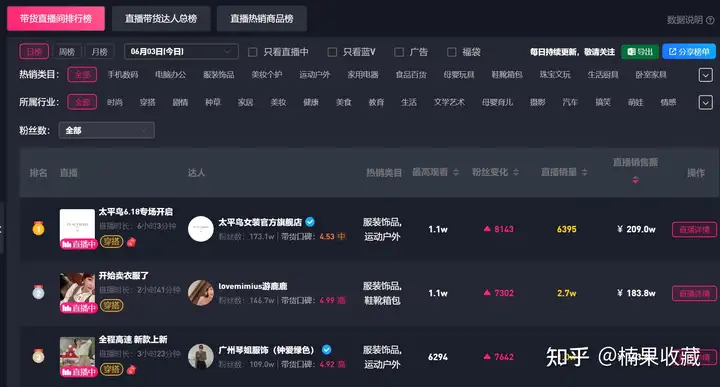Tick the 福袋 checkbox
The image size is (720, 387).
(452, 52)
